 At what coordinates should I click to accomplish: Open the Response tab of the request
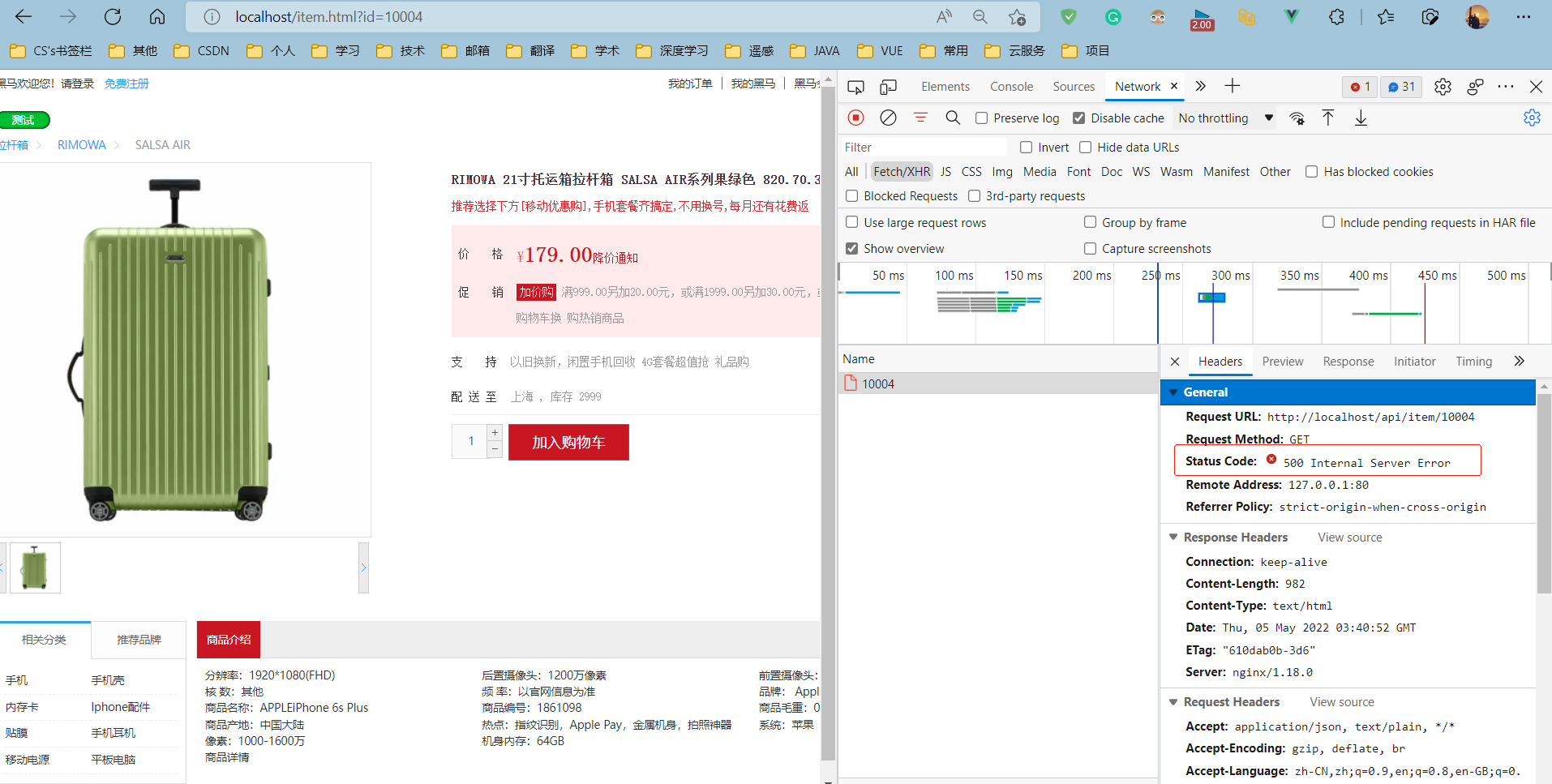(x=1348, y=362)
